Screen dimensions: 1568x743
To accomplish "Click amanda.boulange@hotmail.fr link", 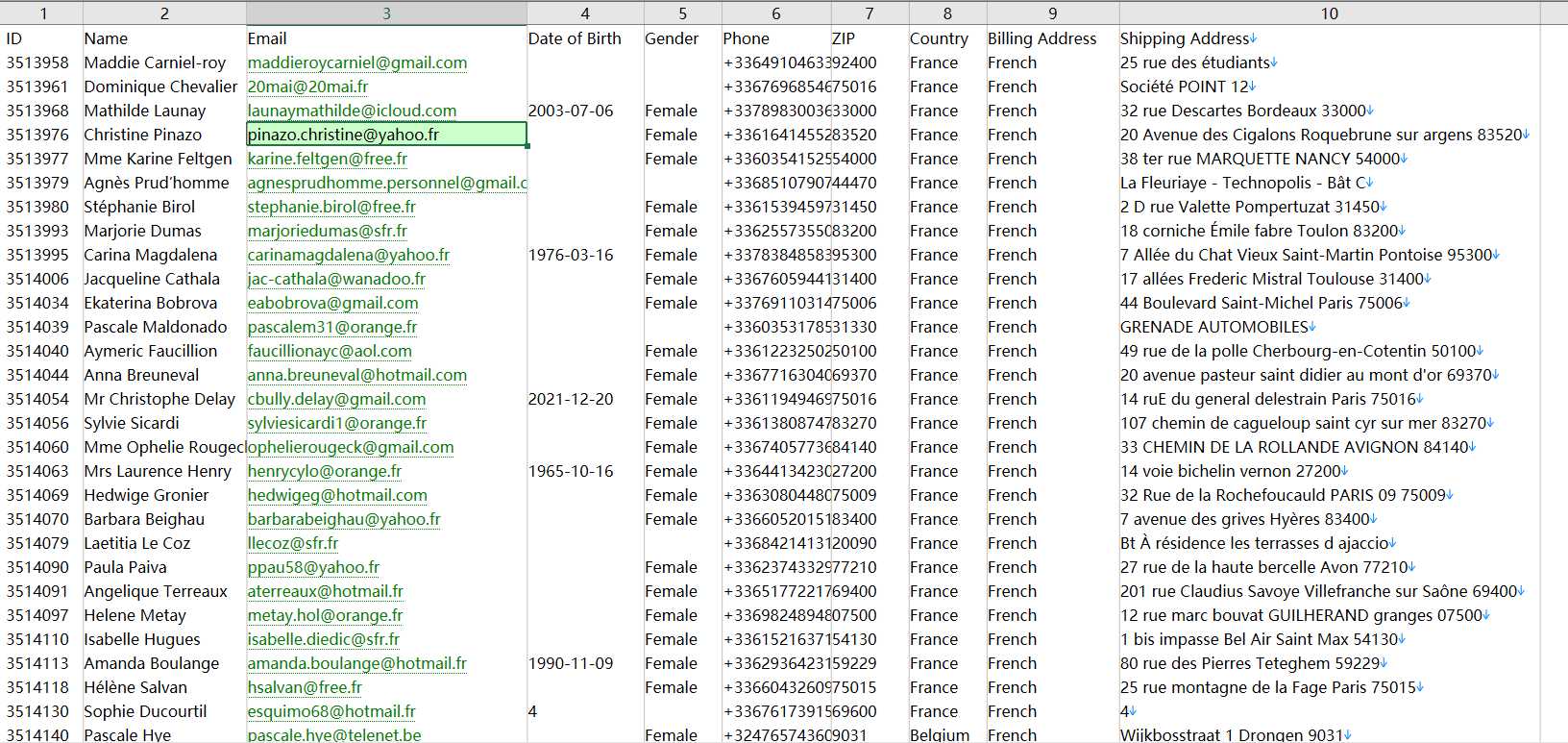I will tap(356, 663).
